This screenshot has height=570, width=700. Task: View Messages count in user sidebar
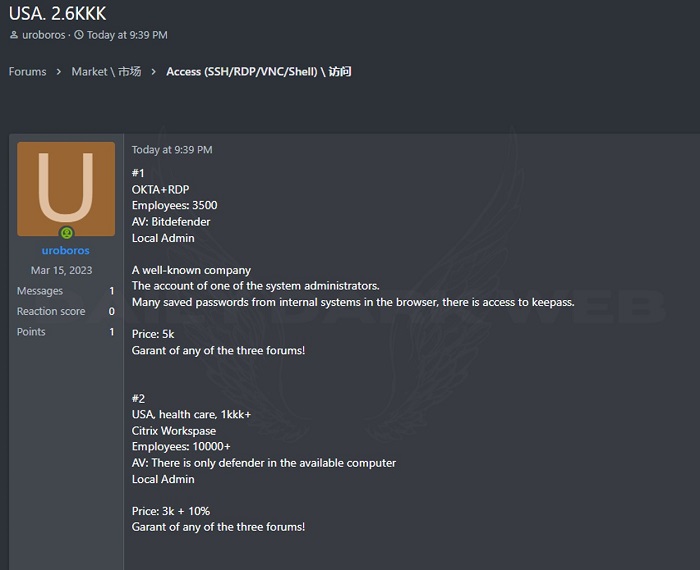pyautogui.click(x=66, y=291)
